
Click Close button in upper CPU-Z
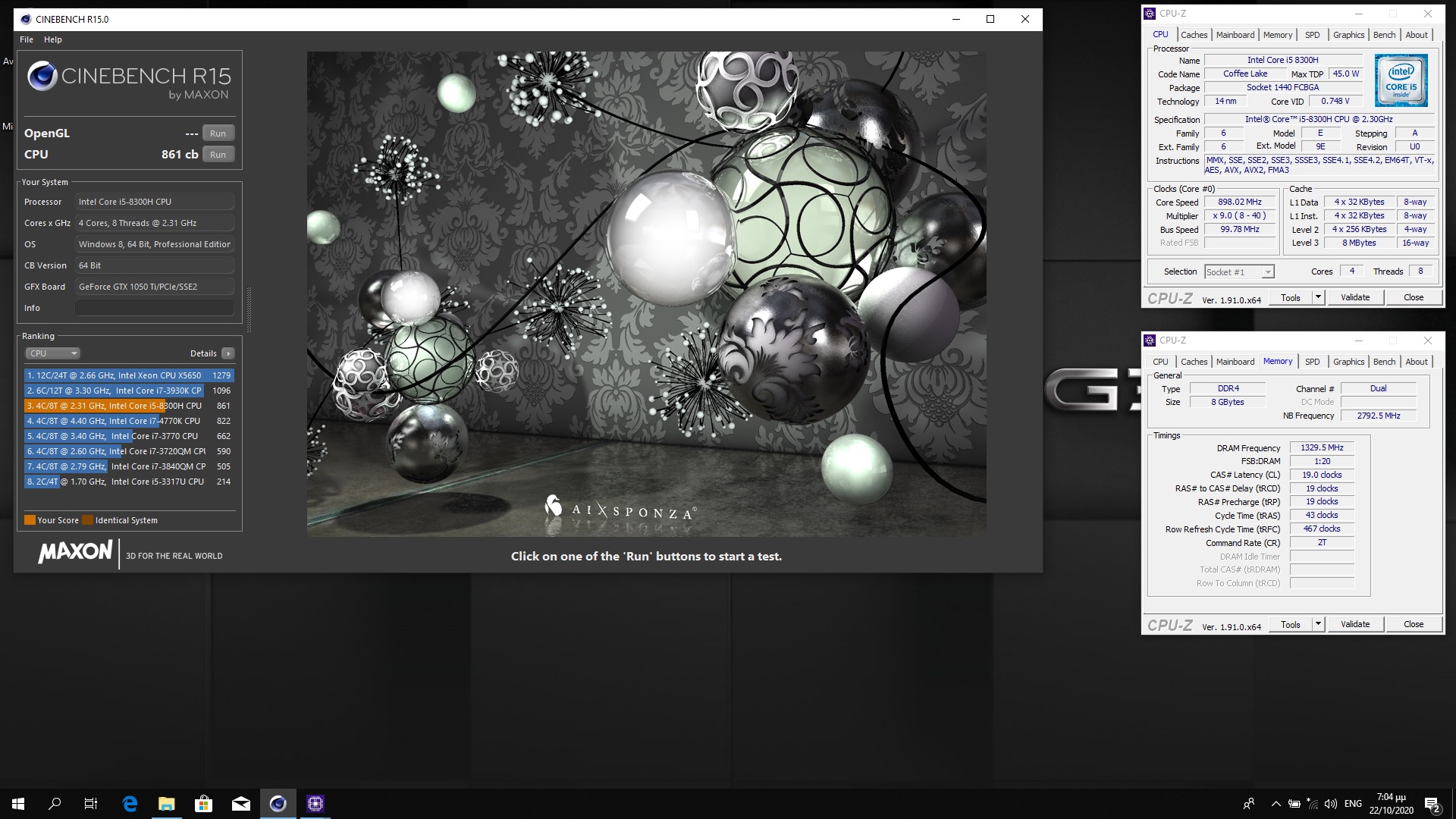(x=1413, y=298)
